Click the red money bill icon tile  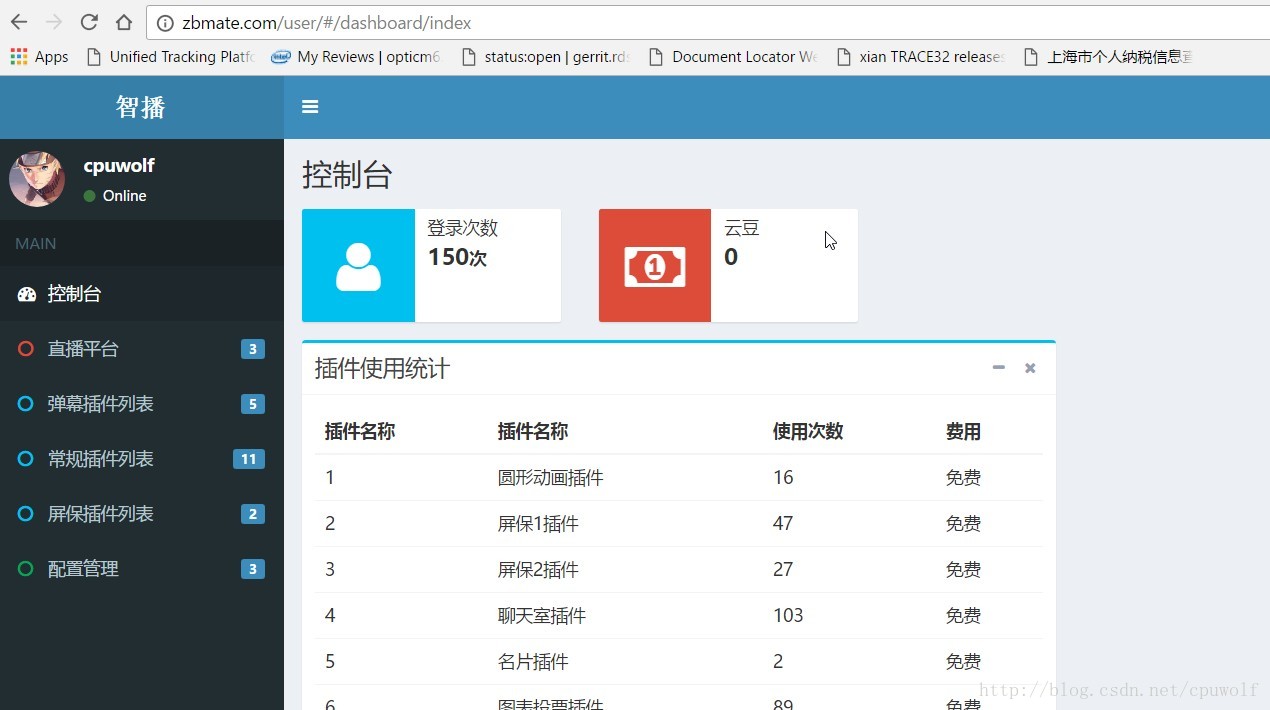(x=655, y=265)
